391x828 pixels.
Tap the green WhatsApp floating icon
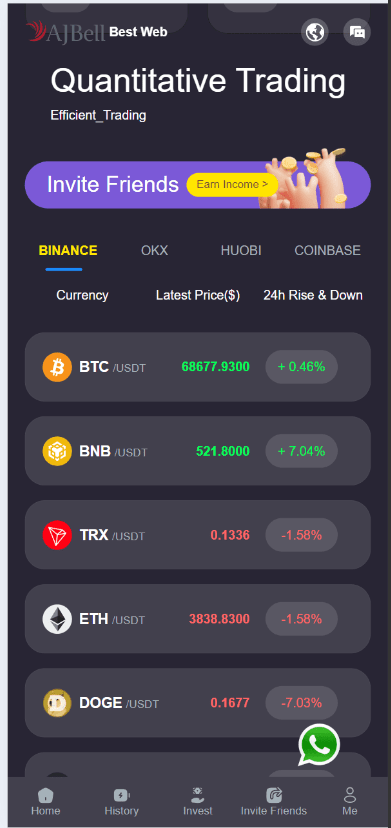point(319,745)
